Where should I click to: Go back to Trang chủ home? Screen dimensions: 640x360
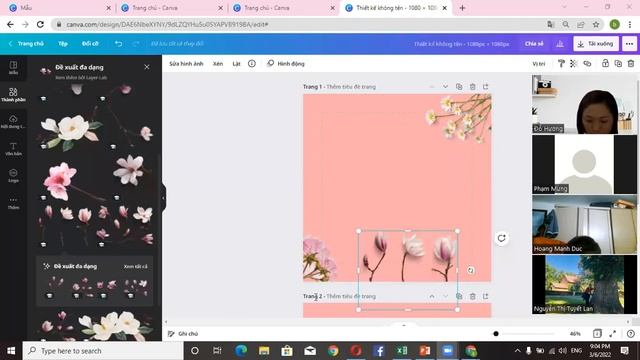26,43
